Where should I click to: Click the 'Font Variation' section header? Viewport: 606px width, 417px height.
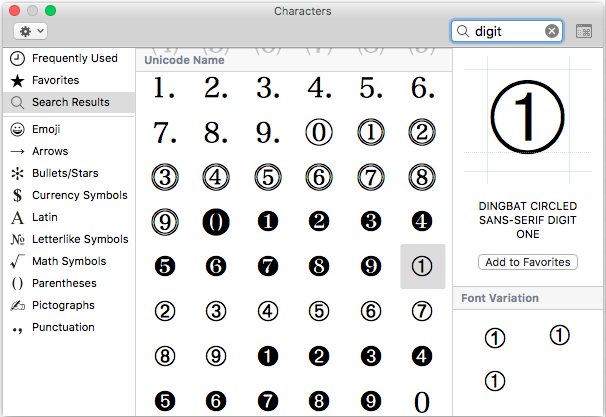coord(500,298)
